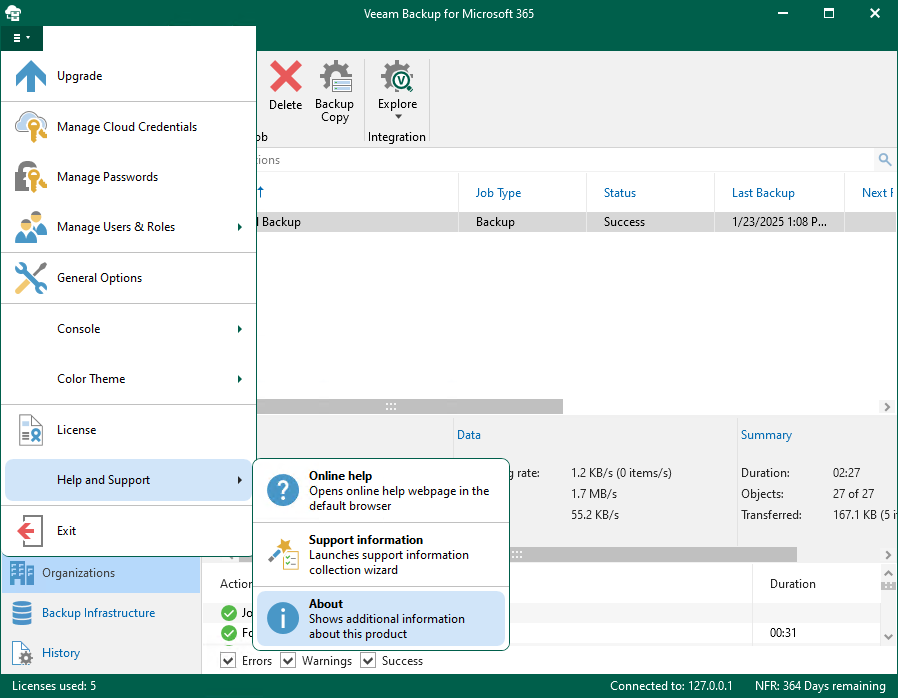The image size is (898, 698).
Task: Open General Options wrench icon
Action: 31,278
